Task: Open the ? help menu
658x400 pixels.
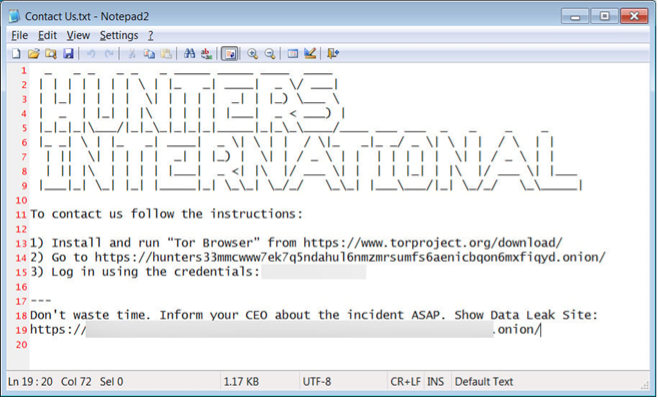Action: pyautogui.click(x=151, y=35)
